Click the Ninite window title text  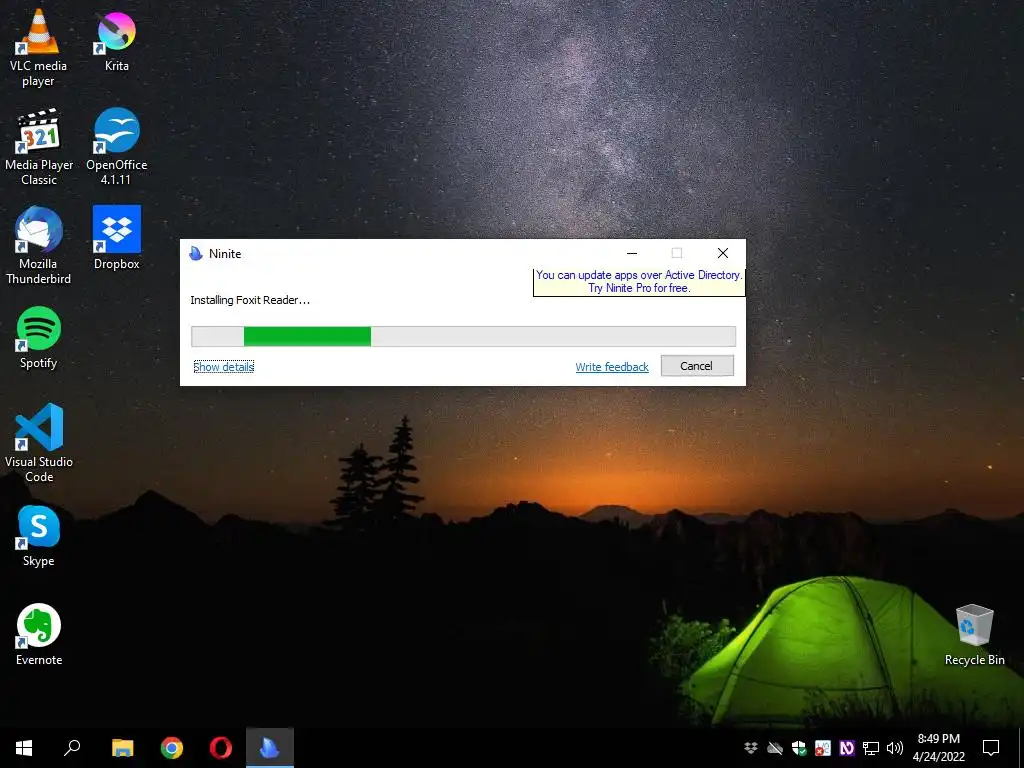(225, 254)
